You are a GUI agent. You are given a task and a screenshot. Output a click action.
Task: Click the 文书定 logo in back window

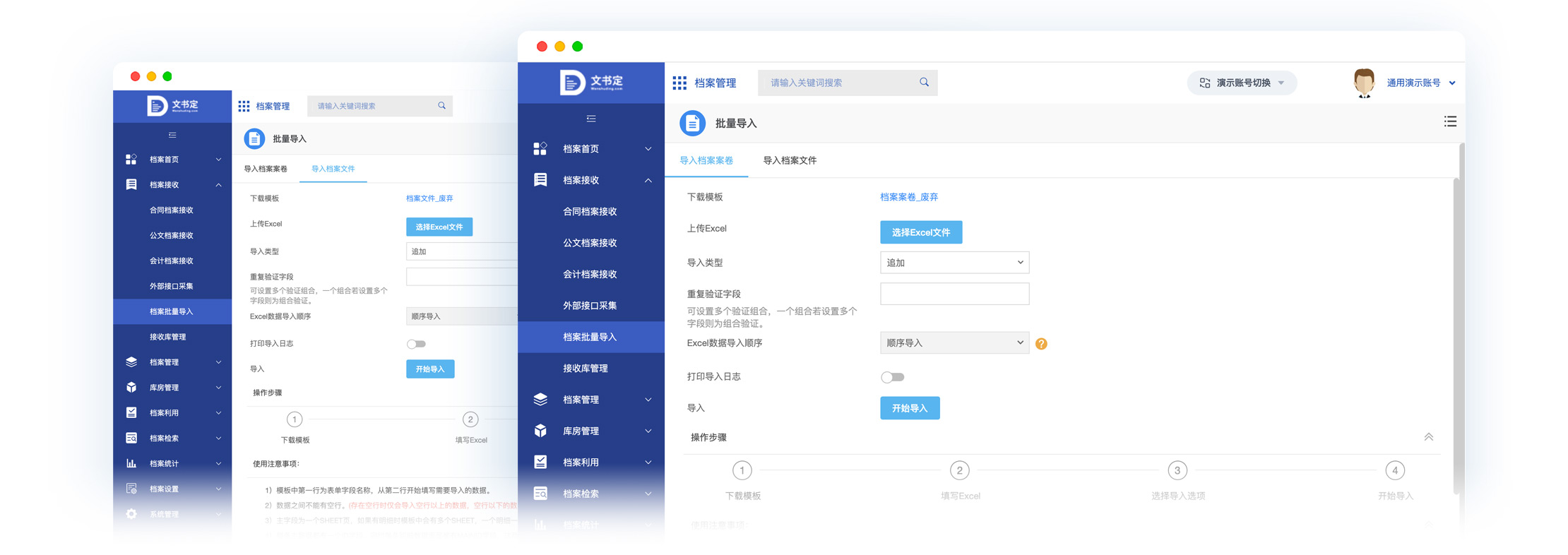pos(172,106)
